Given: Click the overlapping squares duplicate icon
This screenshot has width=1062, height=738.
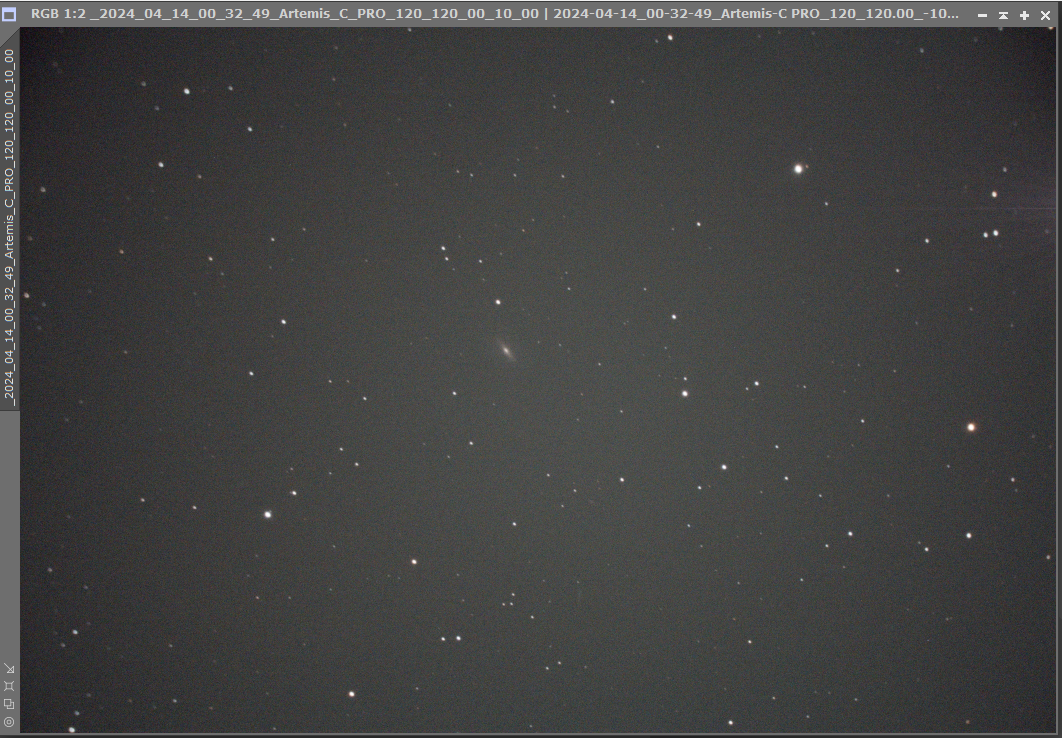Looking at the screenshot, I should pyautogui.click(x=9, y=704).
